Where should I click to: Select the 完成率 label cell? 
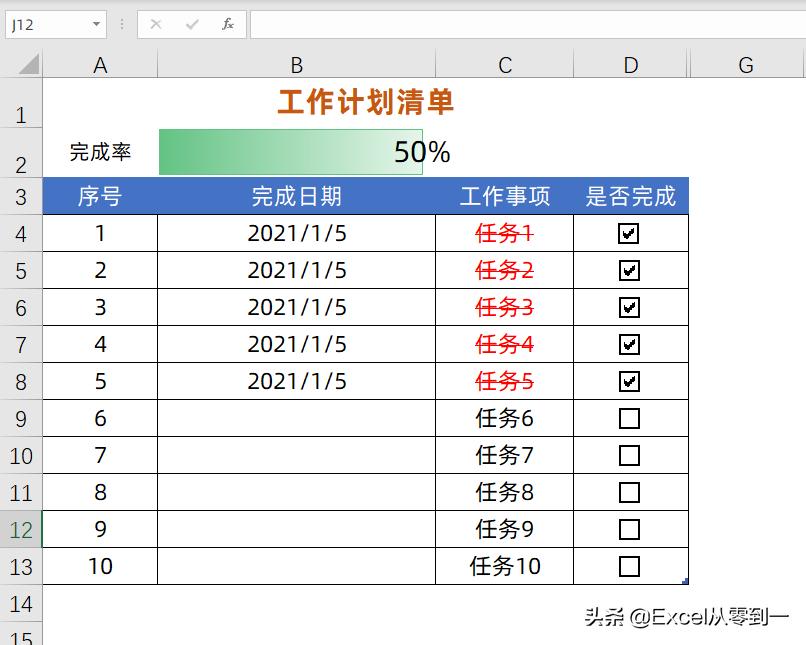[x=100, y=152]
